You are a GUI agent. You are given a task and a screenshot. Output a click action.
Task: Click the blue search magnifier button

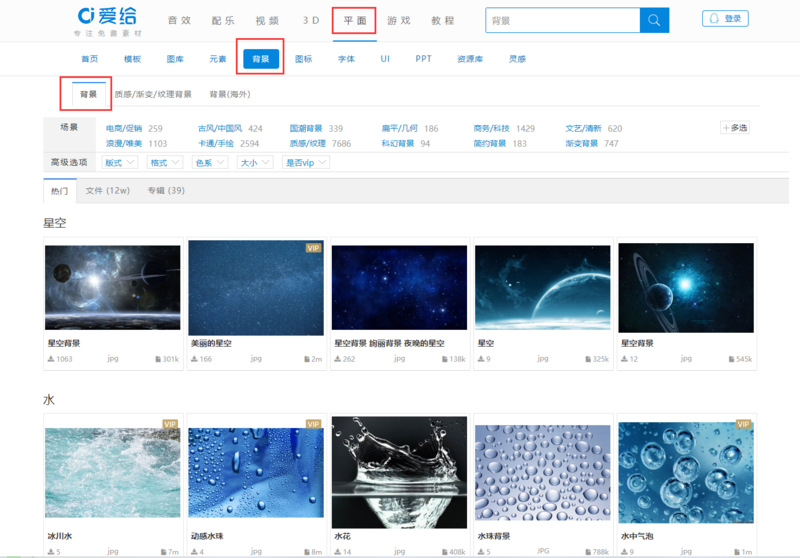pyautogui.click(x=654, y=20)
